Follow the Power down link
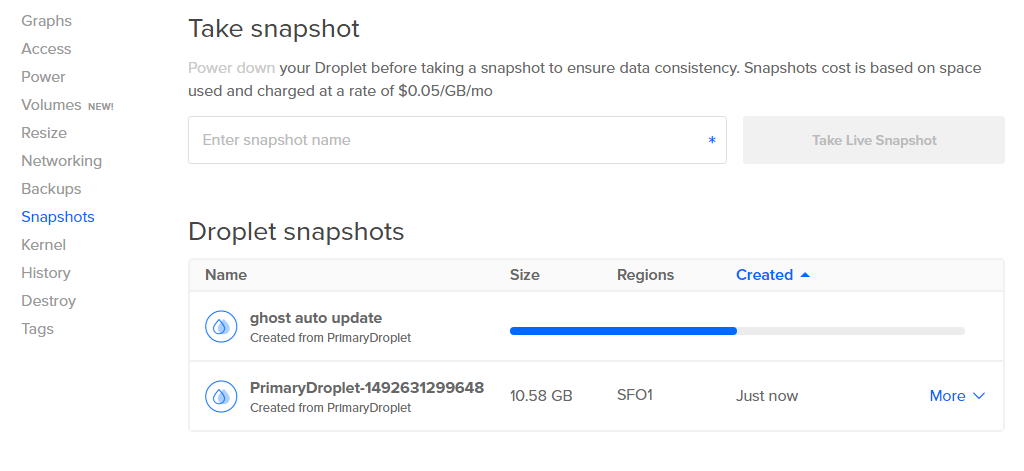This screenshot has width=1024, height=471. pyautogui.click(x=231, y=68)
